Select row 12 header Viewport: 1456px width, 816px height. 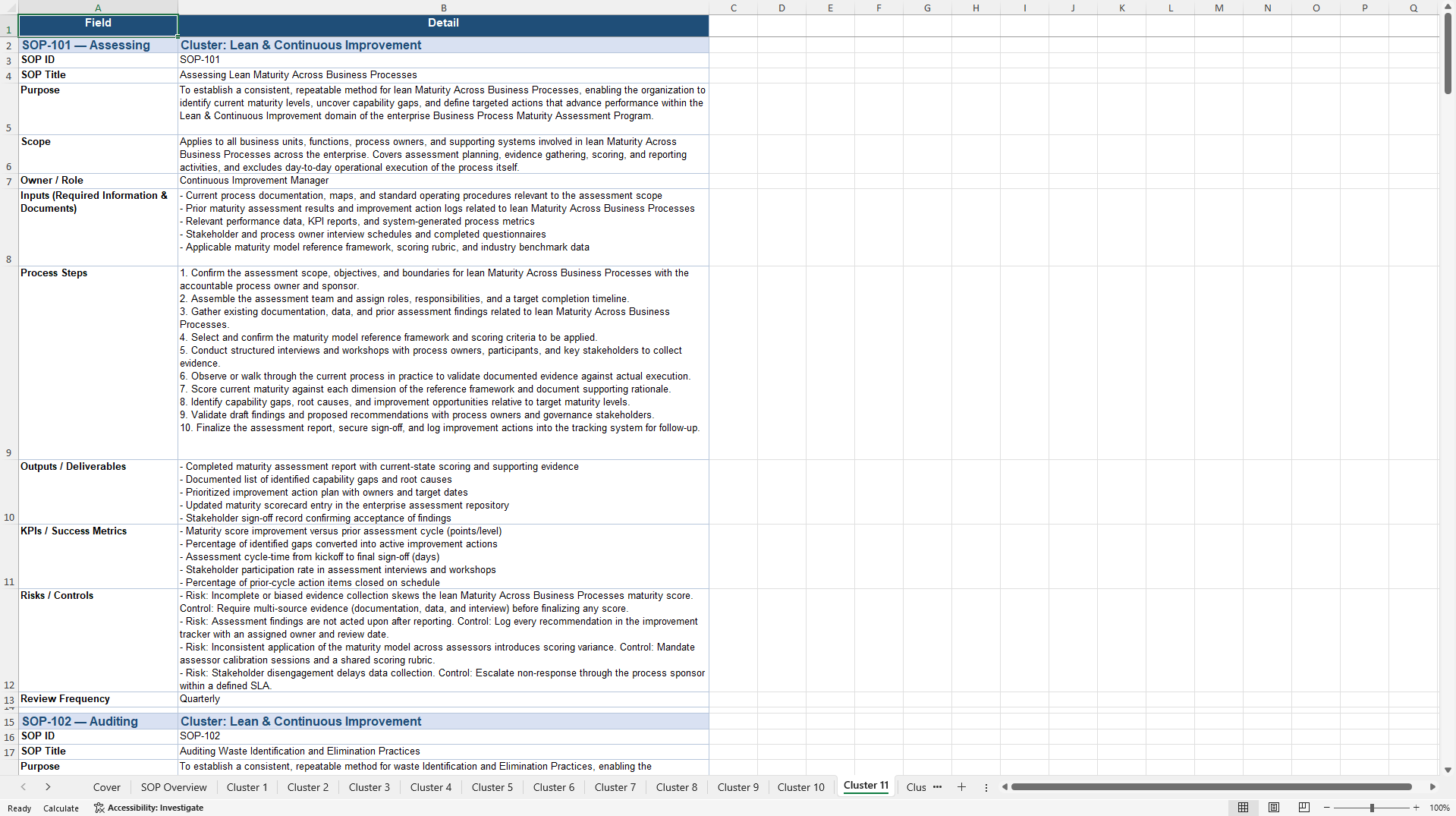tap(8, 640)
